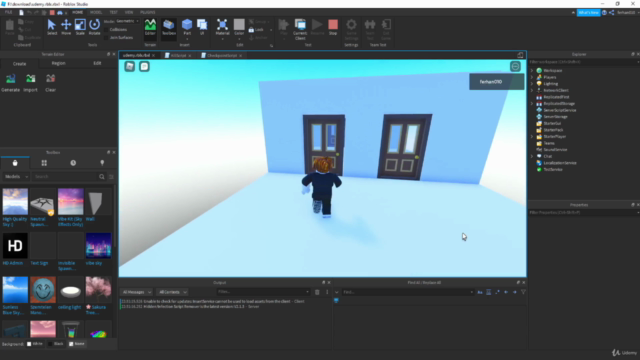Open the All Messages dropdown in Output
The height and width of the screenshot is (360, 640).
tap(137, 292)
